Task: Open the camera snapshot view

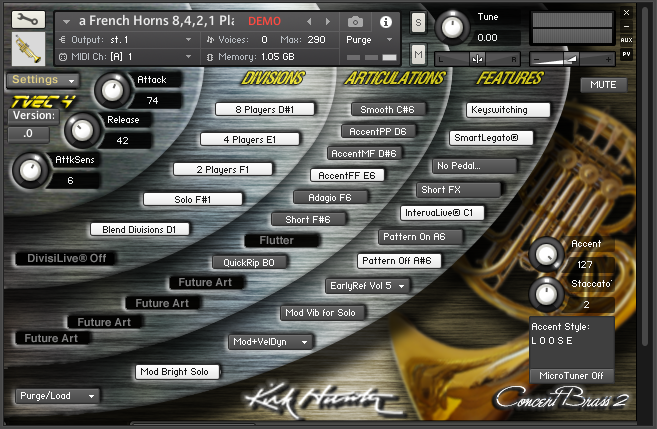Action: point(355,22)
